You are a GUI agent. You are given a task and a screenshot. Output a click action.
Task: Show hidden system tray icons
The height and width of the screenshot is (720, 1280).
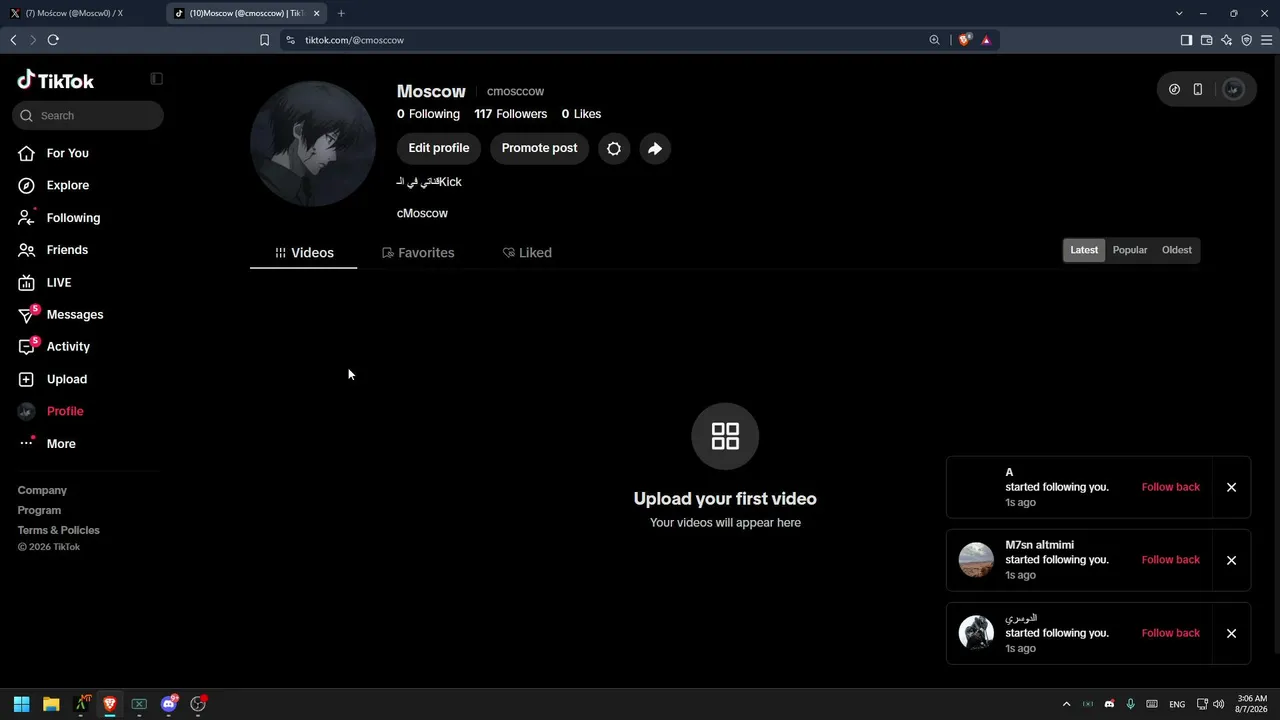coord(1066,704)
